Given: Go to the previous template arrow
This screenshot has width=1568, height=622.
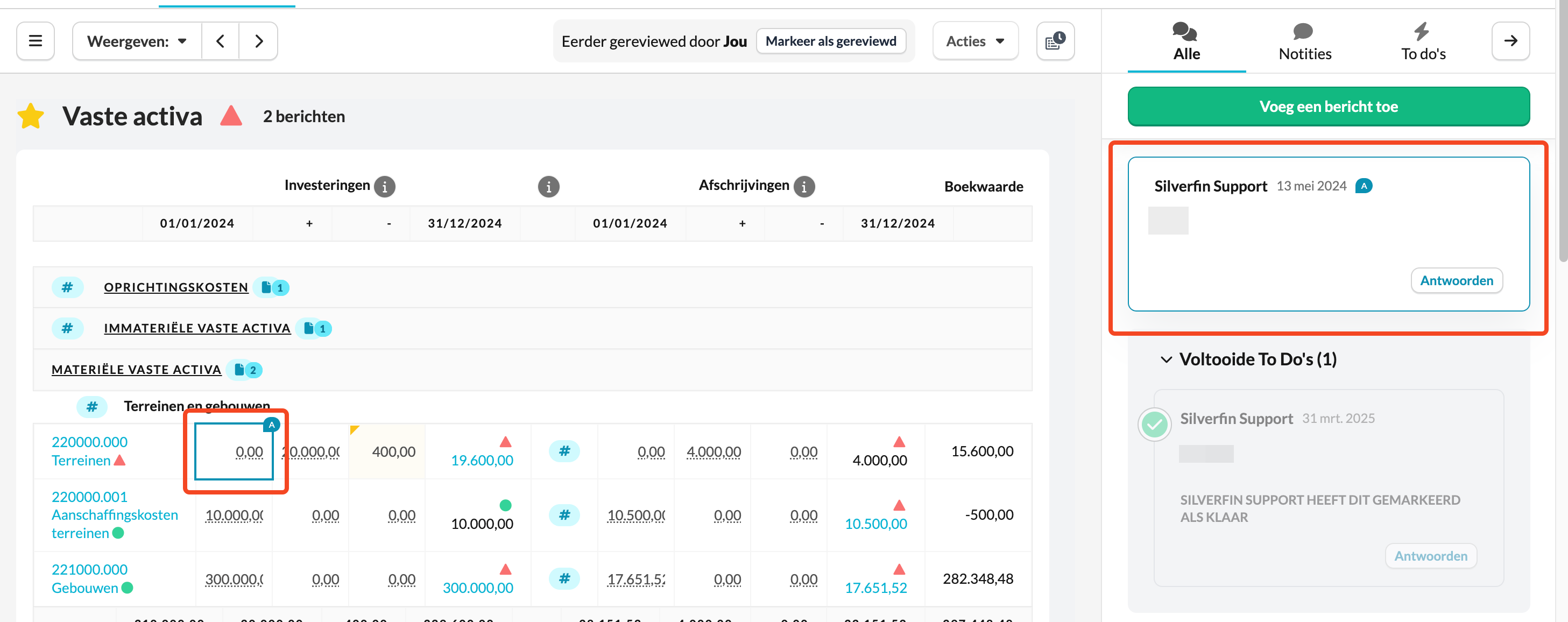Looking at the screenshot, I should point(220,41).
